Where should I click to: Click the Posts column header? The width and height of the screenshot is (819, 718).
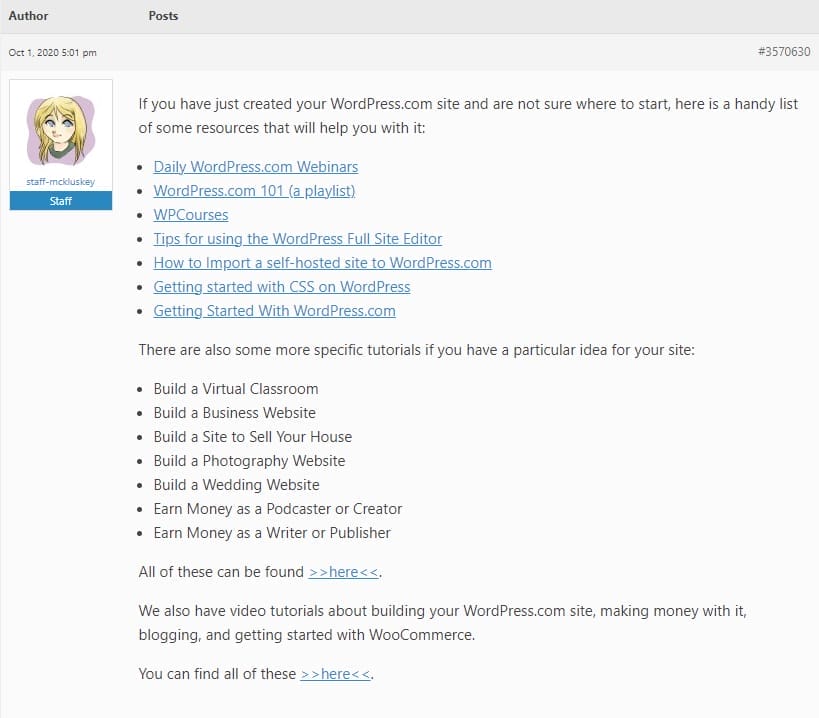coord(163,16)
